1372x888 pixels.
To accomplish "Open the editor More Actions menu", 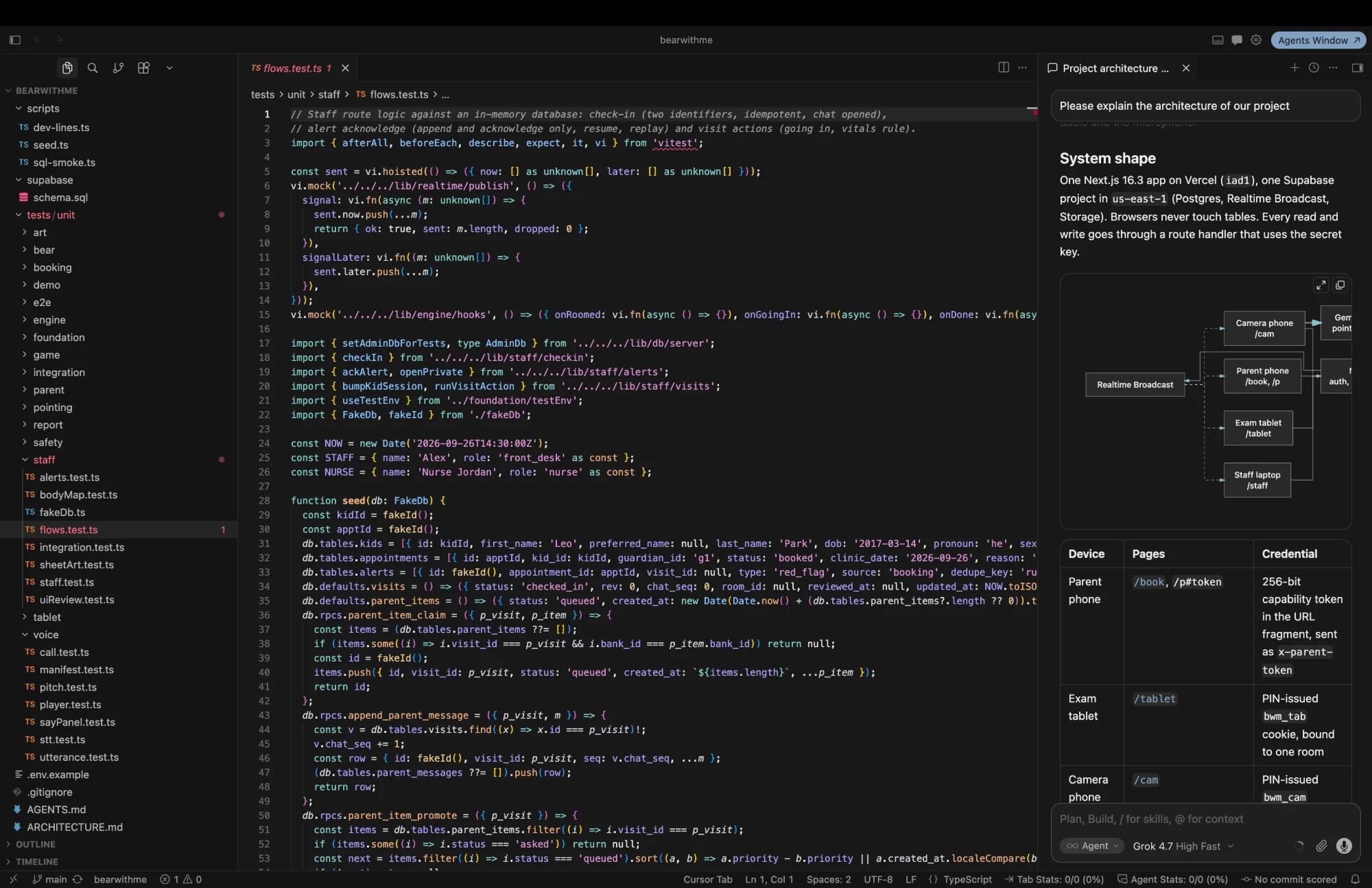I will (x=1023, y=67).
